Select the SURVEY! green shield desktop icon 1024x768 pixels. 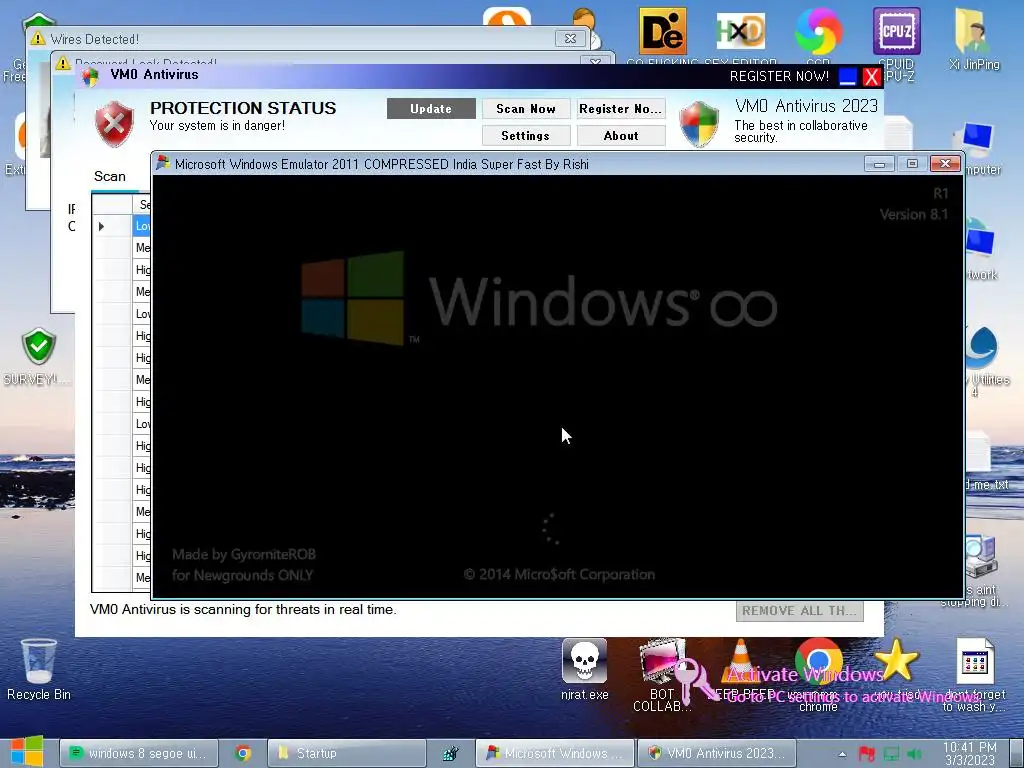point(39,356)
